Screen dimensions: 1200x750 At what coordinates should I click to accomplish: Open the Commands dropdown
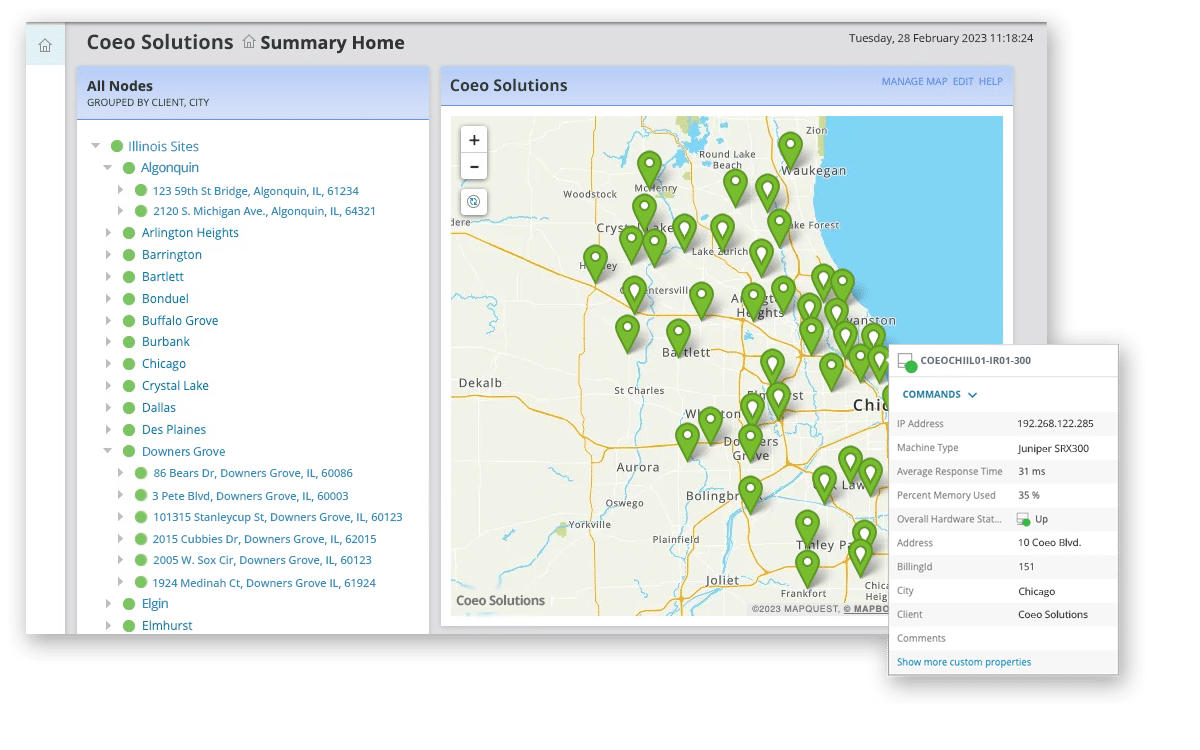click(939, 395)
